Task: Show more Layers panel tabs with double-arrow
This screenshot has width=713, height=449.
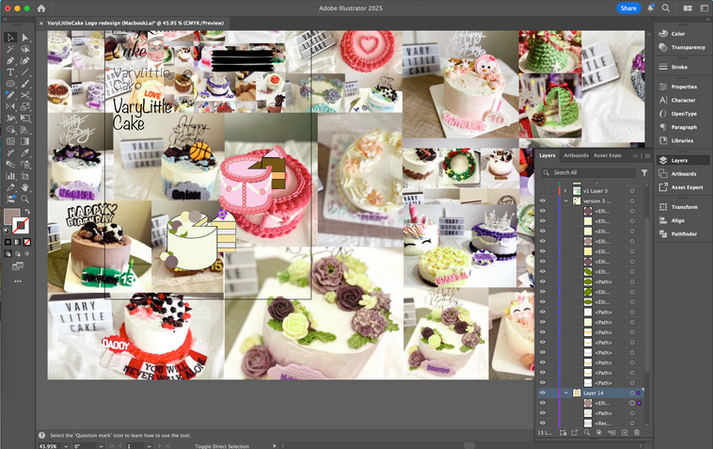Action: 635,156
